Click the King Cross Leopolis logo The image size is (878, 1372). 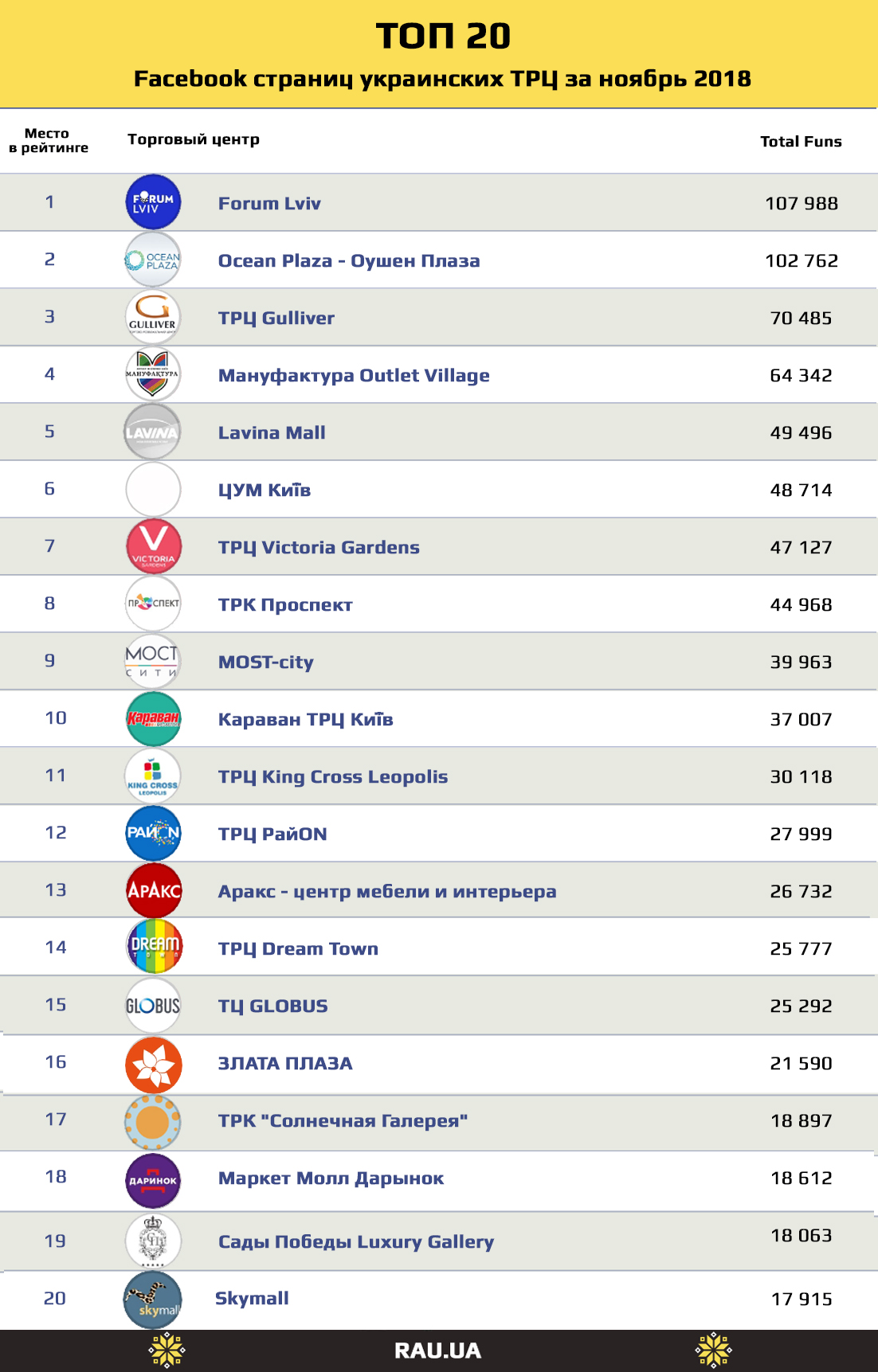pyautogui.click(x=153, y=776)
